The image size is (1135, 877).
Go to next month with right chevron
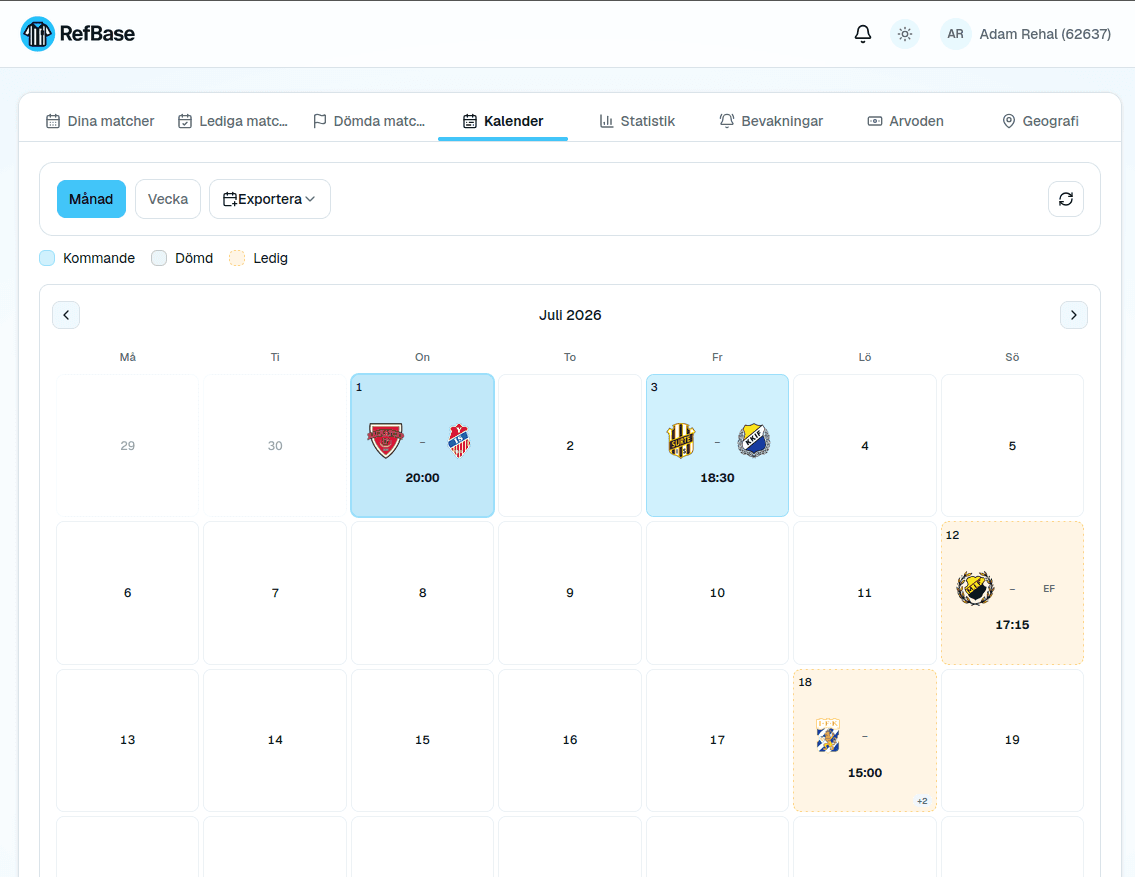pyautogui.click(x=1073, y=315)
